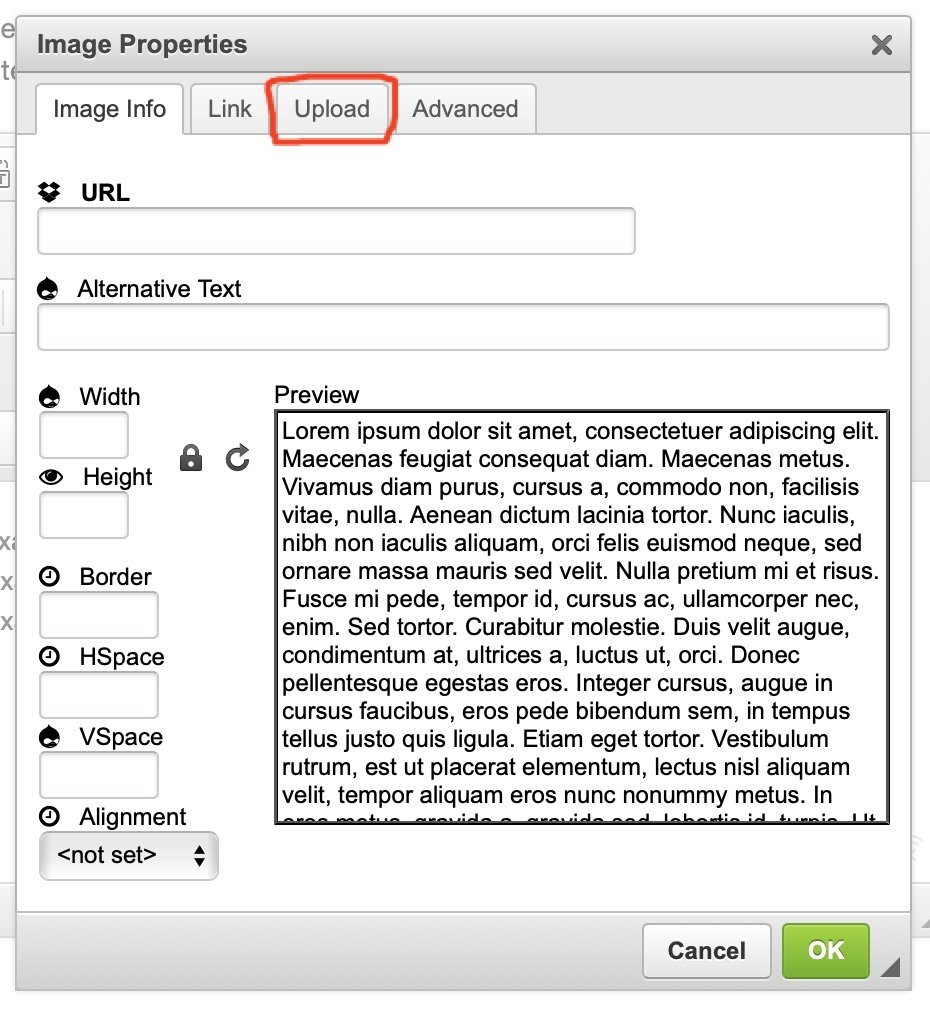Click the clock icon beside Border

49,577
